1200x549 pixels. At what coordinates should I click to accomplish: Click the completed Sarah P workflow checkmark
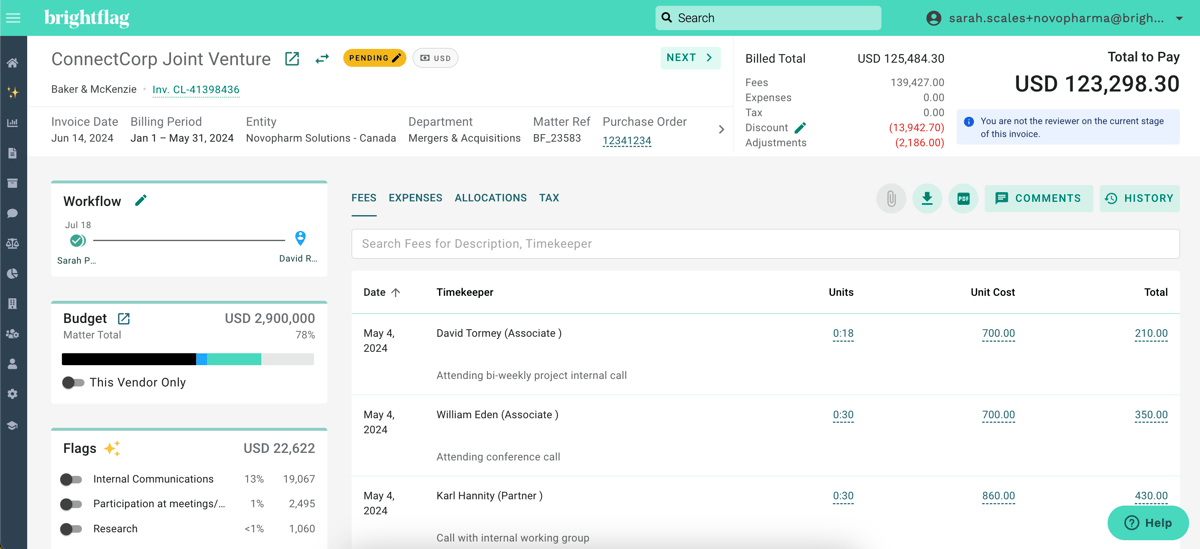click(x=77, y=241)
